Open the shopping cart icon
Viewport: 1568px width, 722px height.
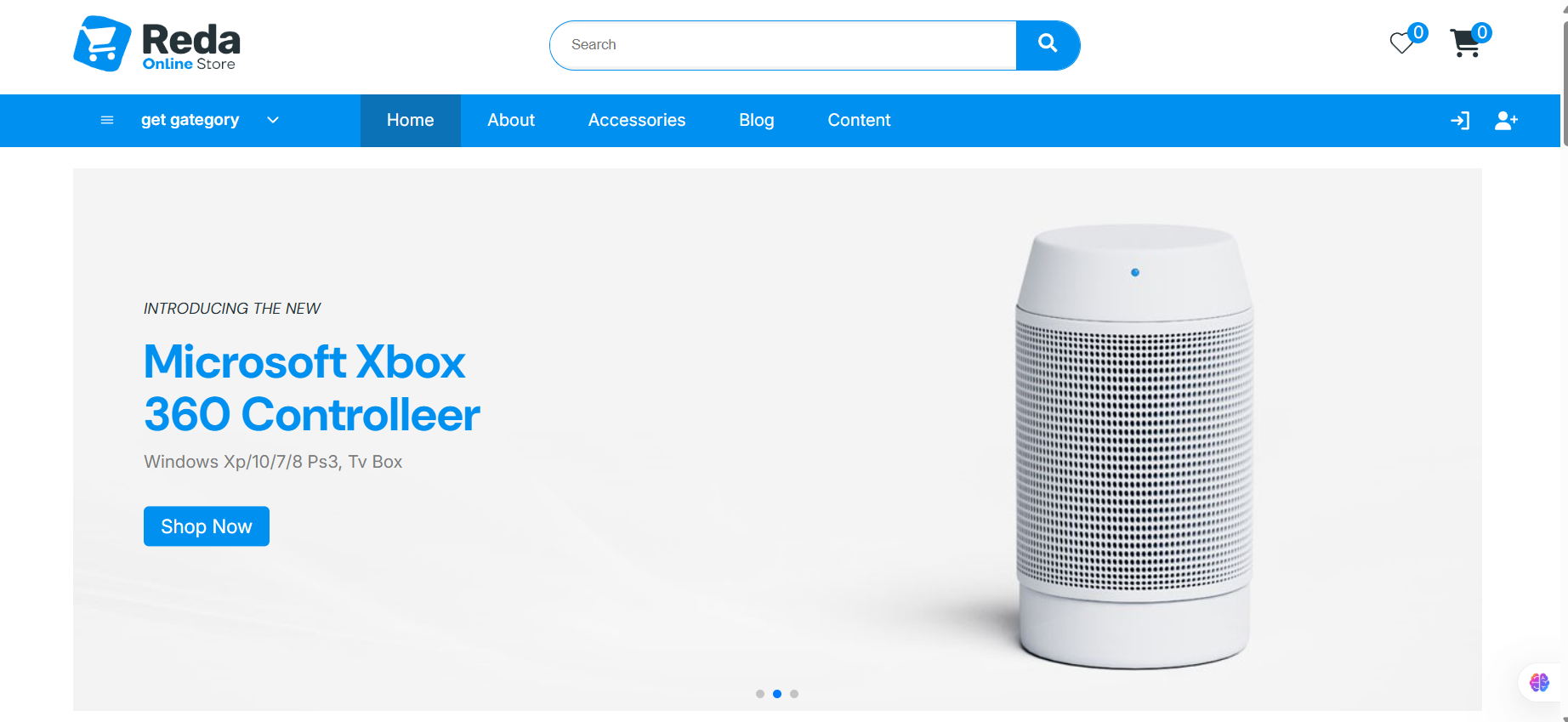(x=1465, y=43)
